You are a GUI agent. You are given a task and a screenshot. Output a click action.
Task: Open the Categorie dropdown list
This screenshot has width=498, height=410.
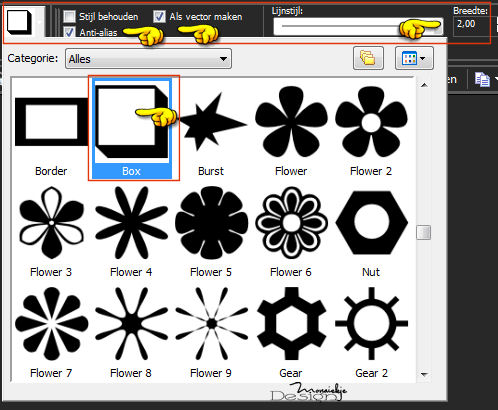click(148, 59)
